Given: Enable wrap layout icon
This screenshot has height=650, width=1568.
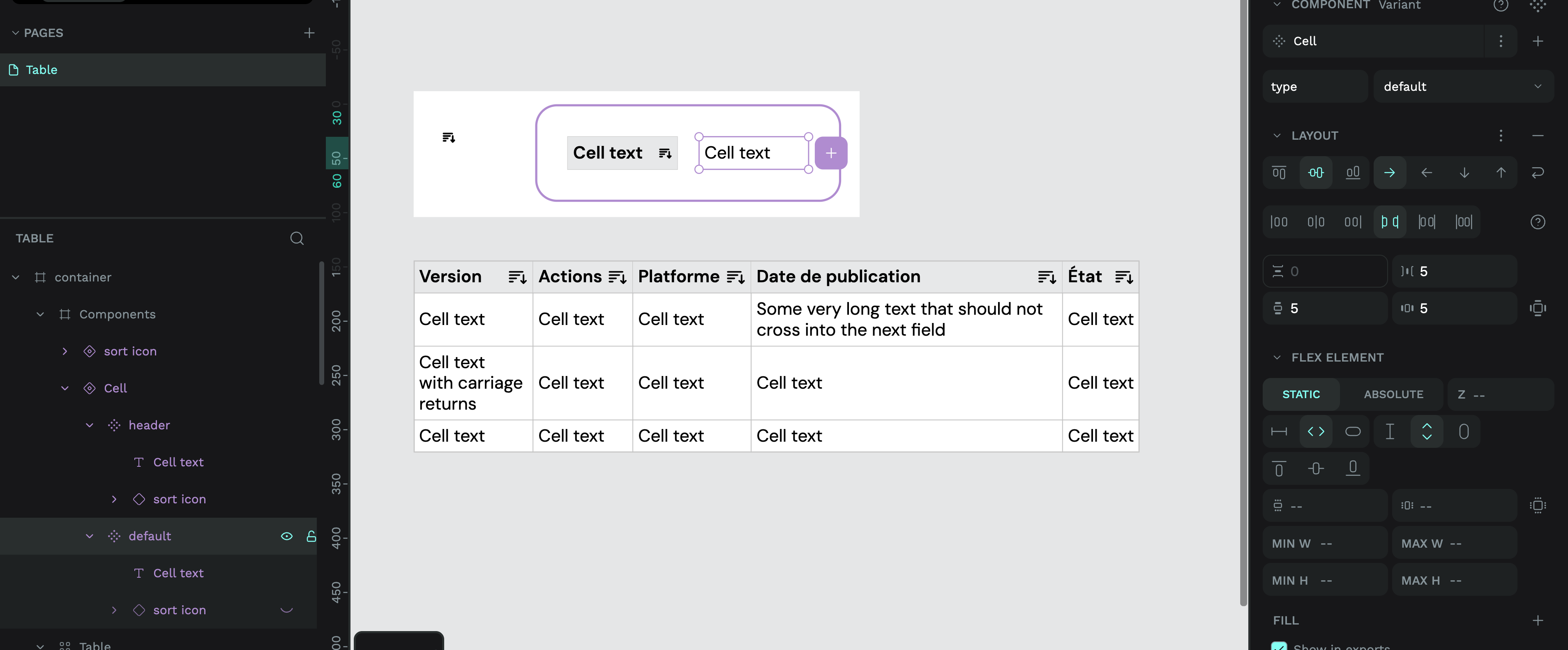Looking at the screenshot, I should click(x=1538, y=173).
